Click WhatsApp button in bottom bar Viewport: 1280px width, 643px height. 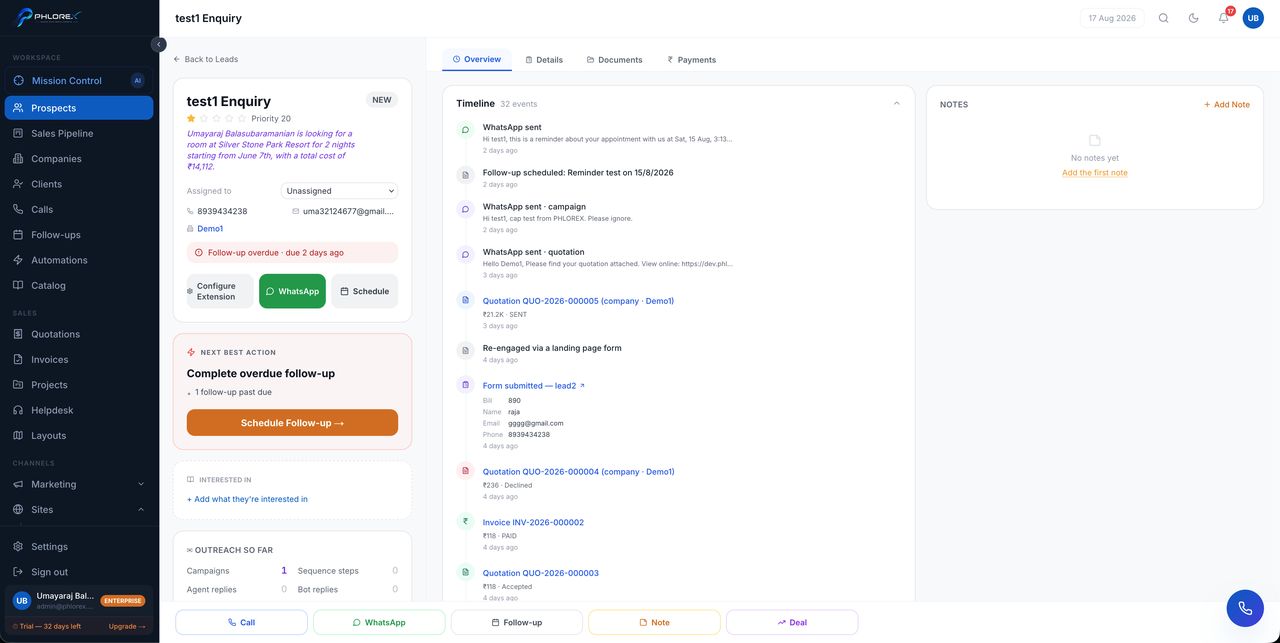coord(379,622)
